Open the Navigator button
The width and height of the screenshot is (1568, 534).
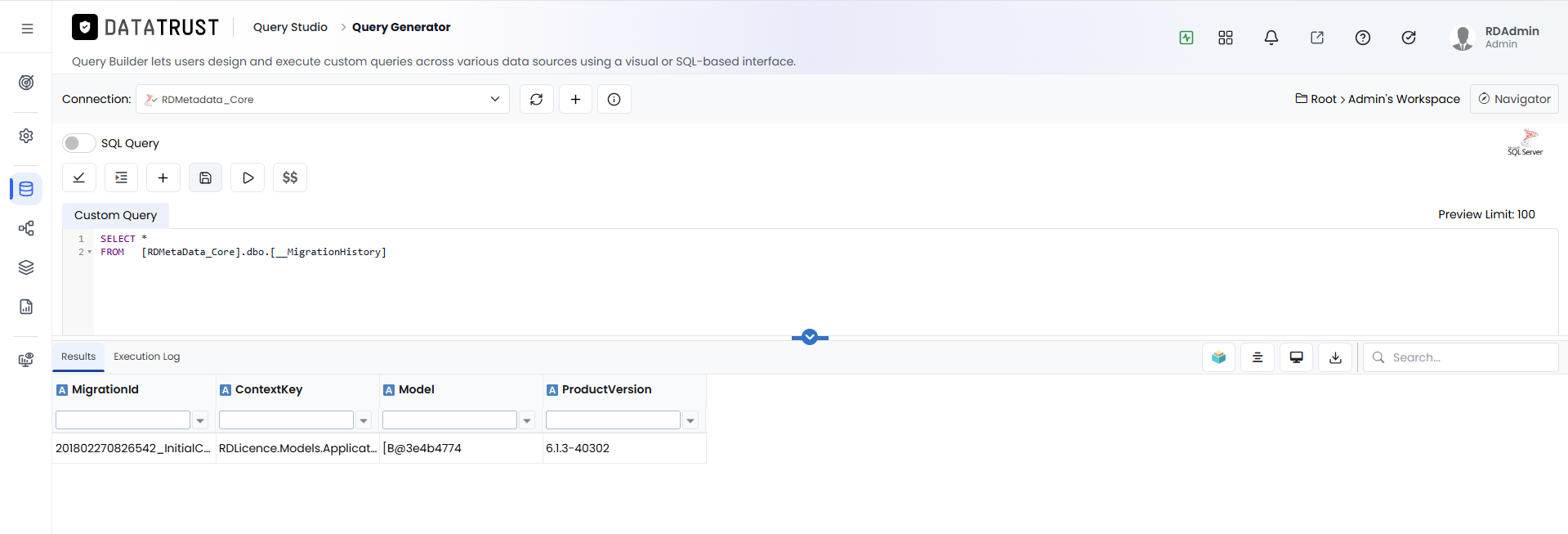click(x=1514, y=99)
